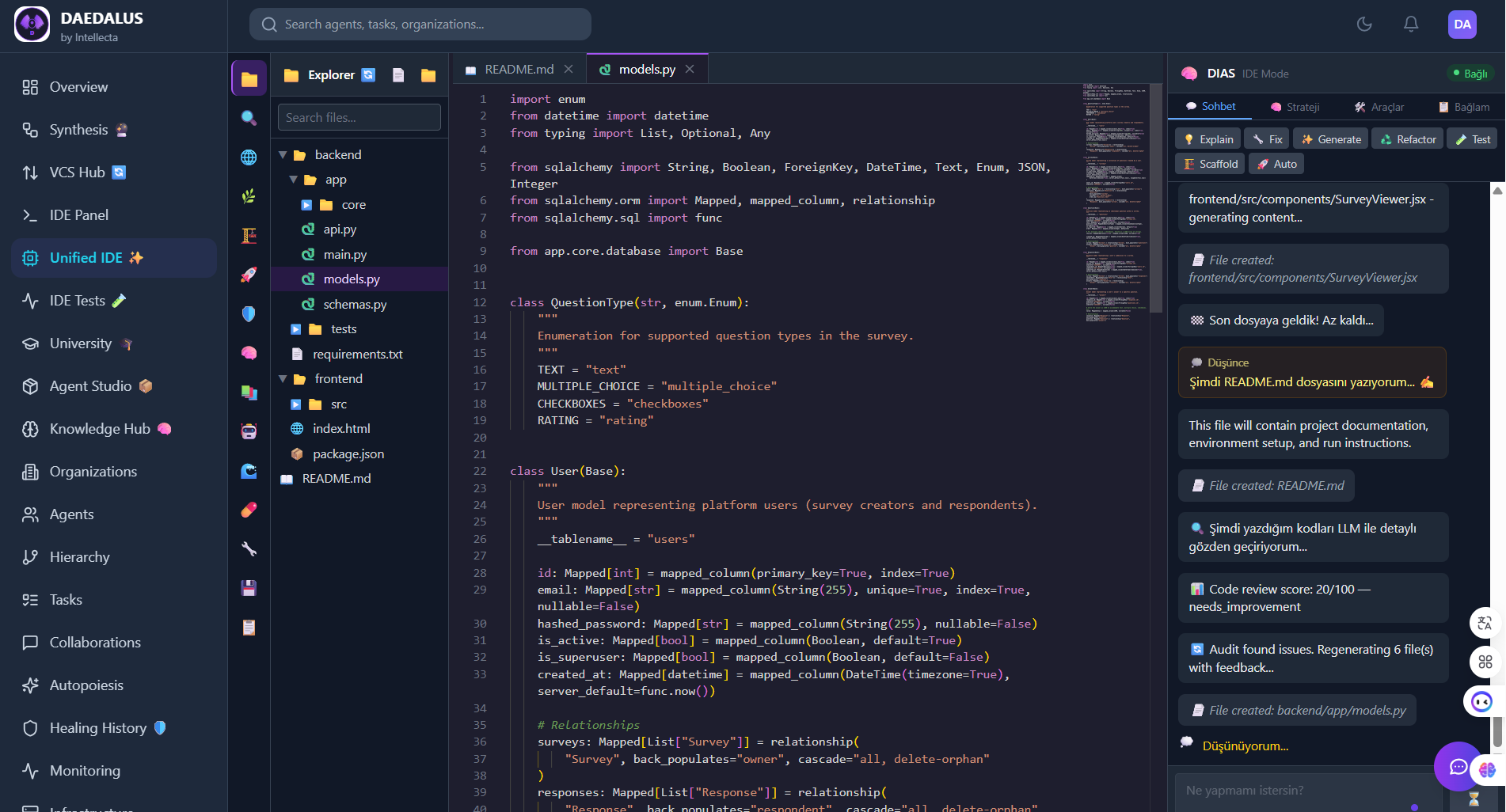
Task: Focus the global search agents field
Action: click(x=420, y=25)
